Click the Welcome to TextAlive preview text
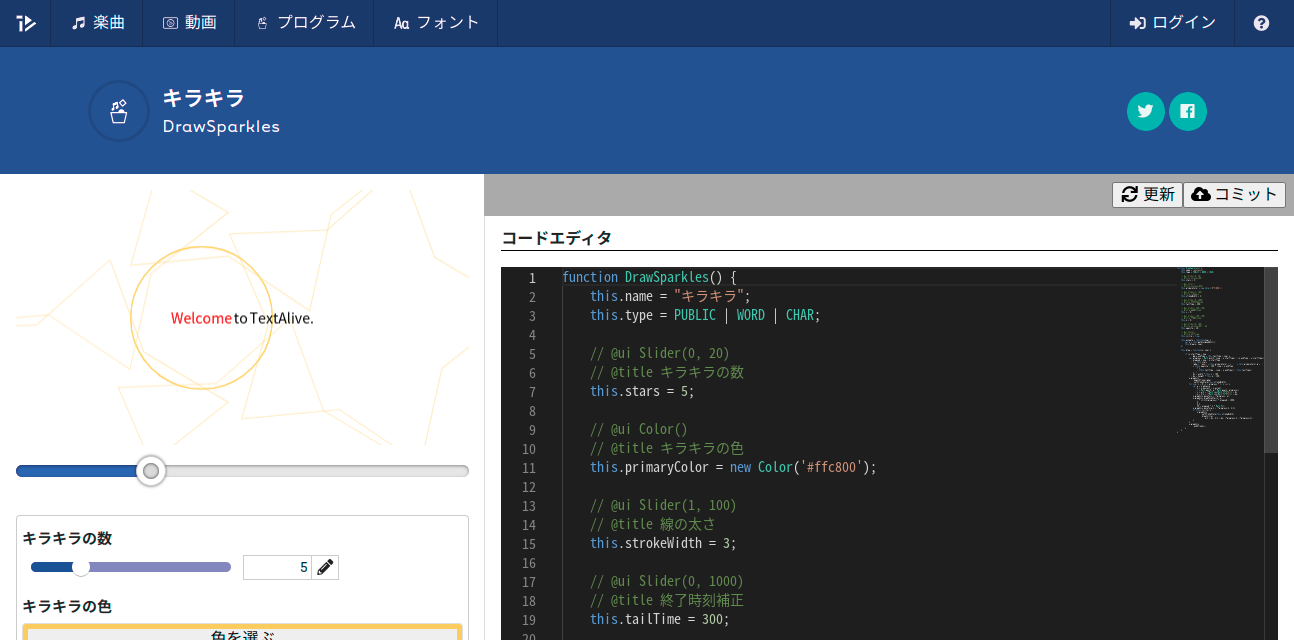Screen dimensions: 1294x640 click(x=242, y=318)
